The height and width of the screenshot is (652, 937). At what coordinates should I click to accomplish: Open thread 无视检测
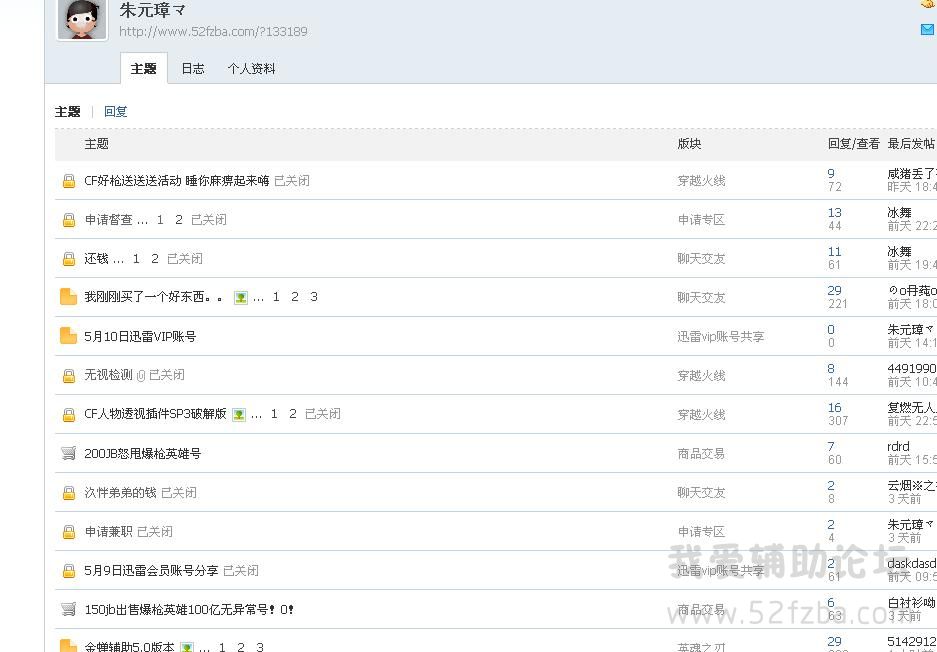click(x=108, y=375)
